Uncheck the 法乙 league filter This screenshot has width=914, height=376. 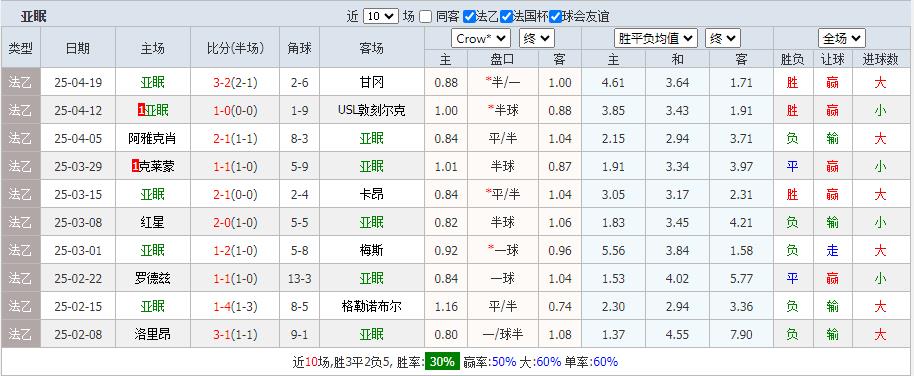[x=469, y=16]
